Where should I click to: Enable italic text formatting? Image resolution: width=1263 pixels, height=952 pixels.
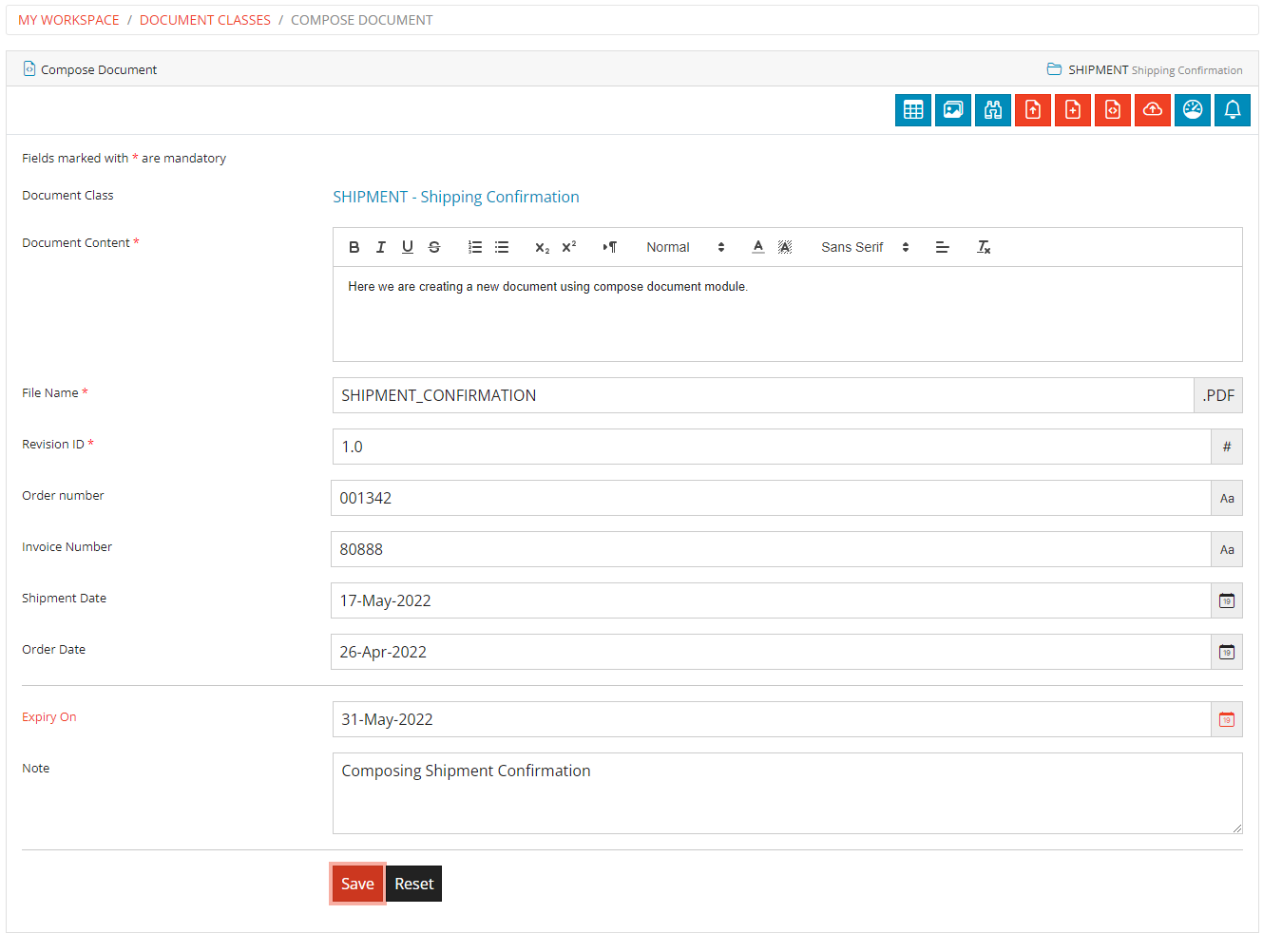click(381, 247)
